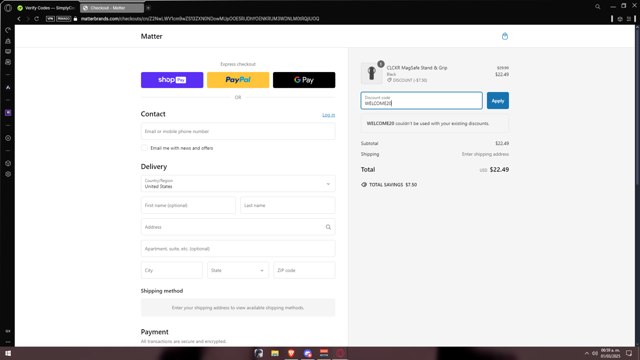This screenshot has width=640, height=360.
Task: Switch to the Verify Codes SimplyCodes tab
Action: point(47,8)
